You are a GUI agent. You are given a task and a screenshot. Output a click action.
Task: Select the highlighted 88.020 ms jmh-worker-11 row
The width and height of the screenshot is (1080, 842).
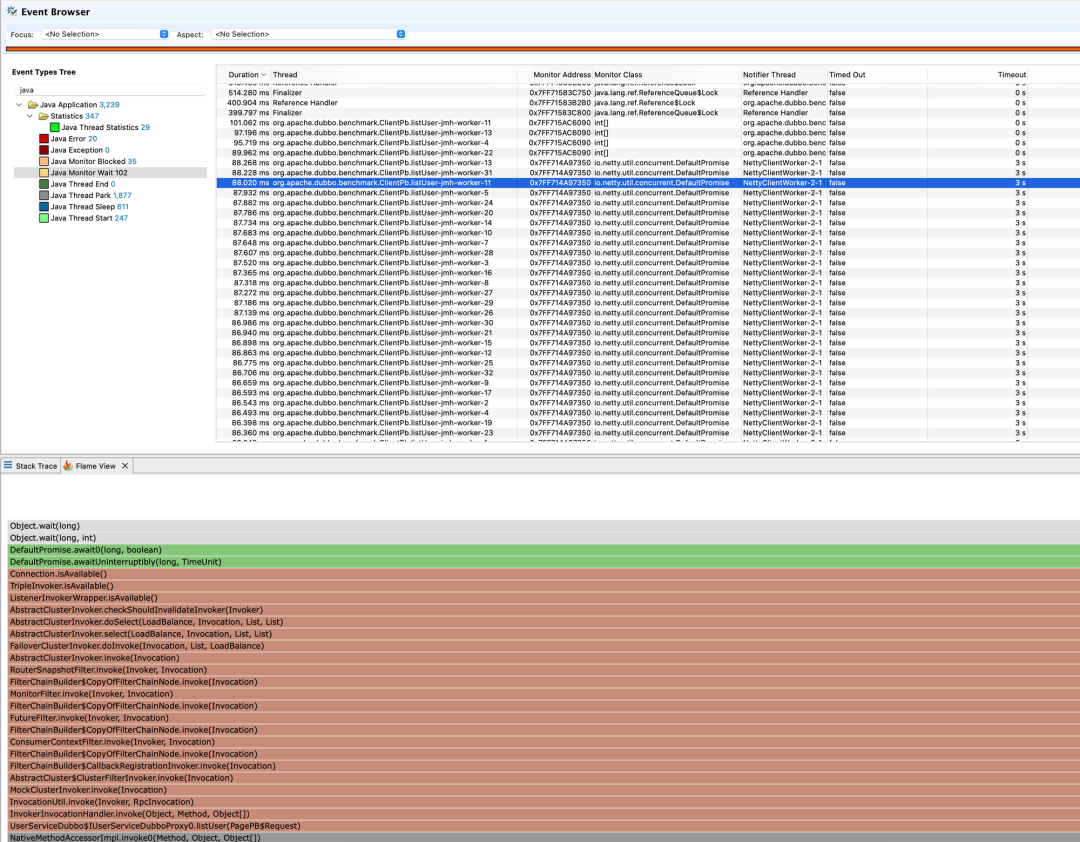(x=647, y=183)
